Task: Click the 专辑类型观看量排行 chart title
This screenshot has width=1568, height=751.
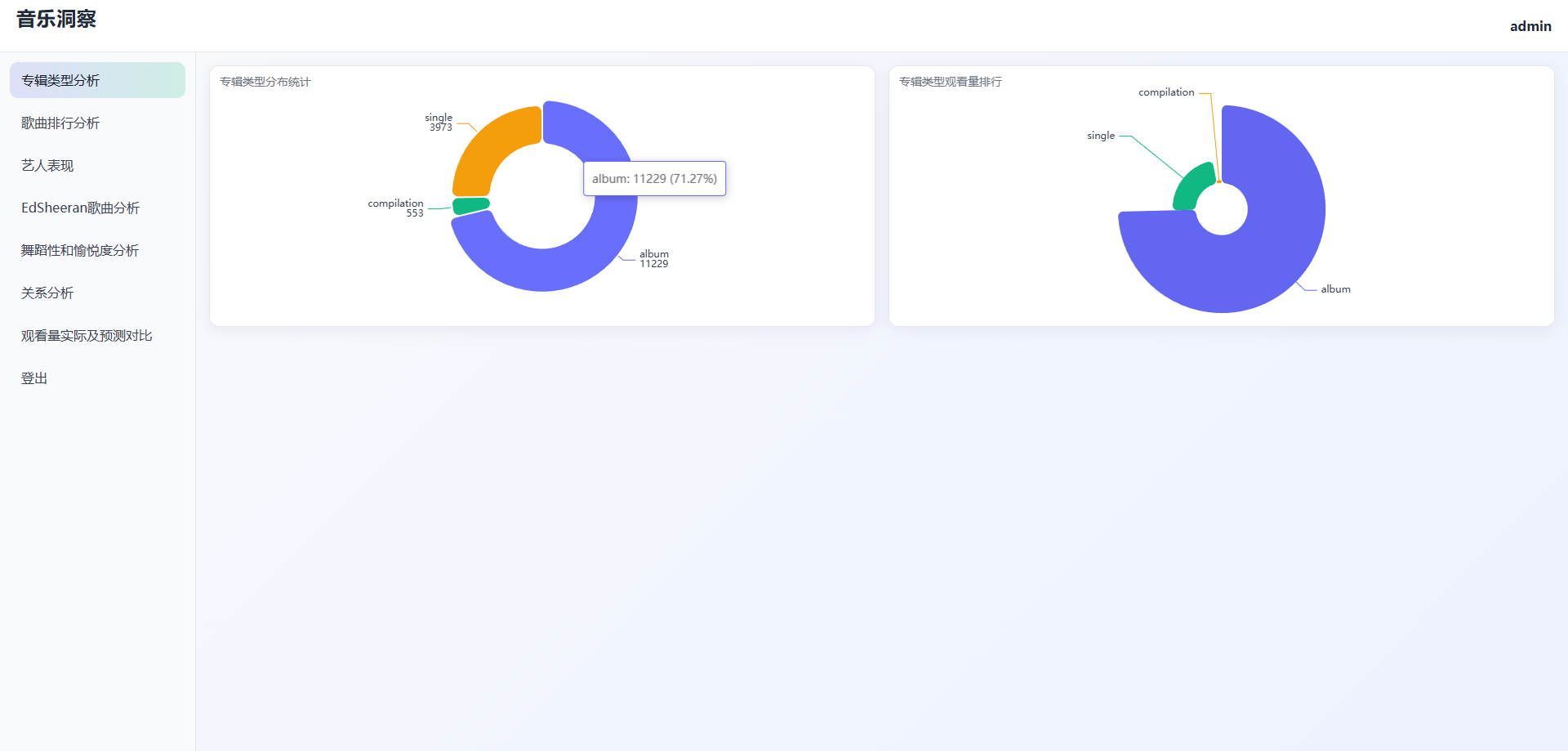Action: [x=950, y=82]
